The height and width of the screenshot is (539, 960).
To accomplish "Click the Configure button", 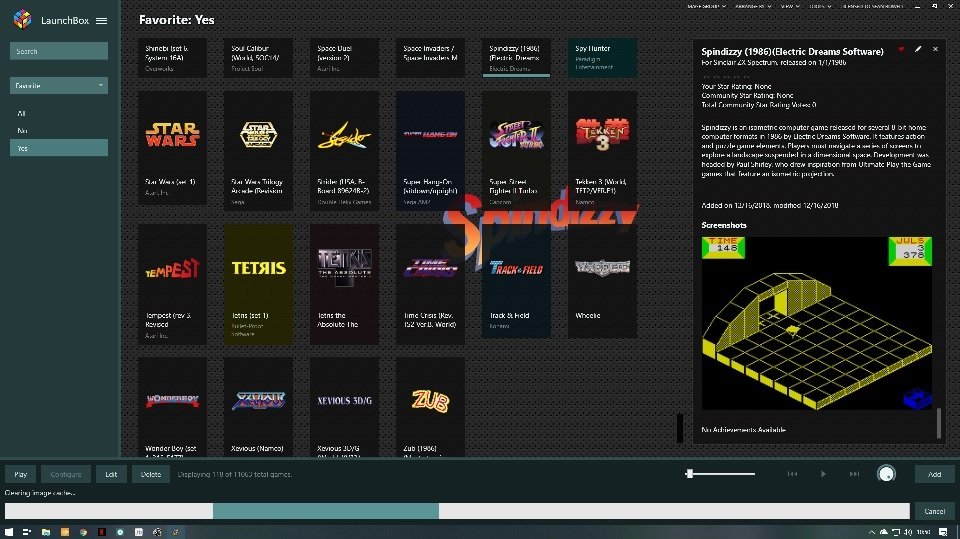I will (66, 474).
